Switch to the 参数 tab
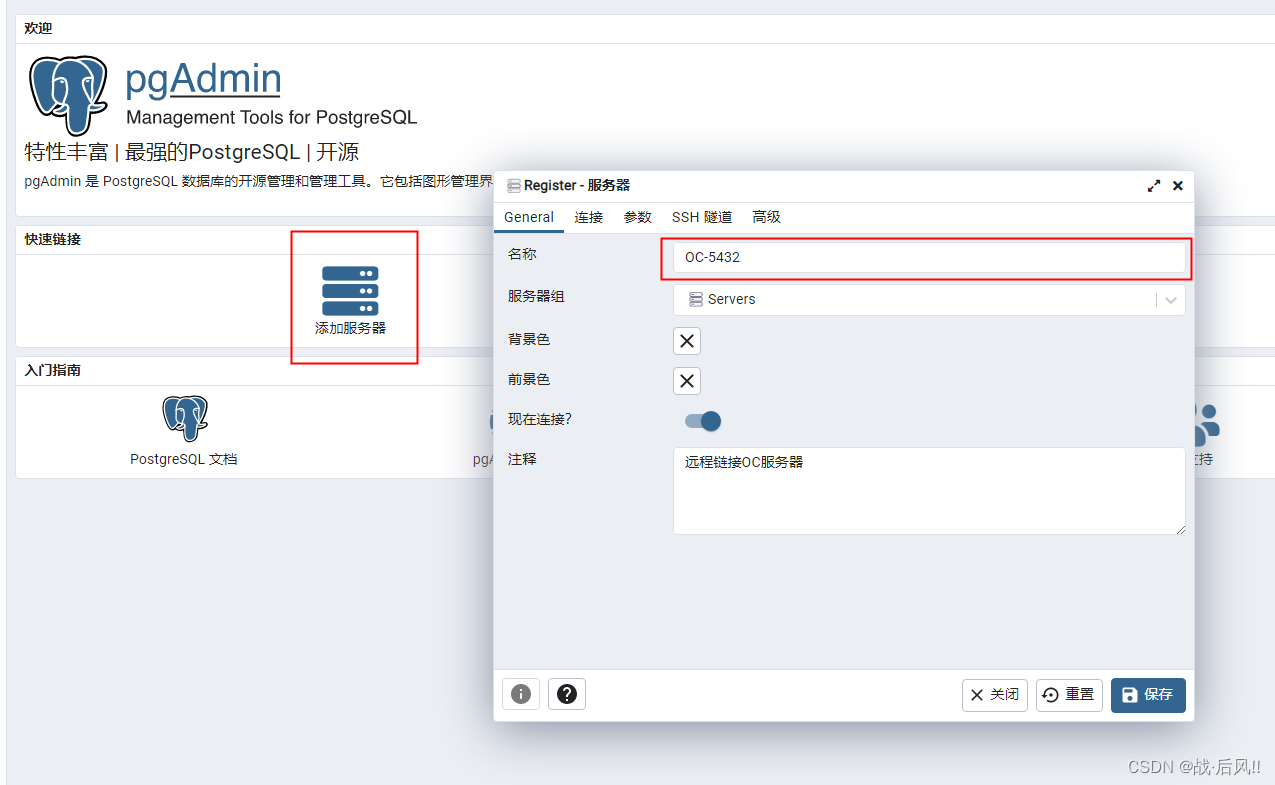The image size is (1275, 785). (x=638, y=217)
